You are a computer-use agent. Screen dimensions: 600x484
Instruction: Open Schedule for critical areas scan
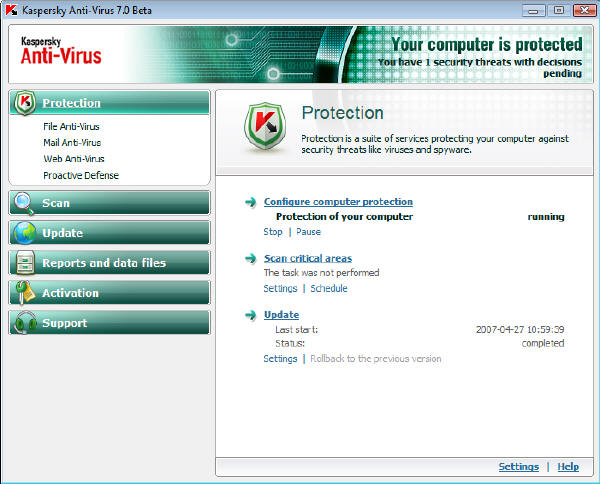coord(329,288)
